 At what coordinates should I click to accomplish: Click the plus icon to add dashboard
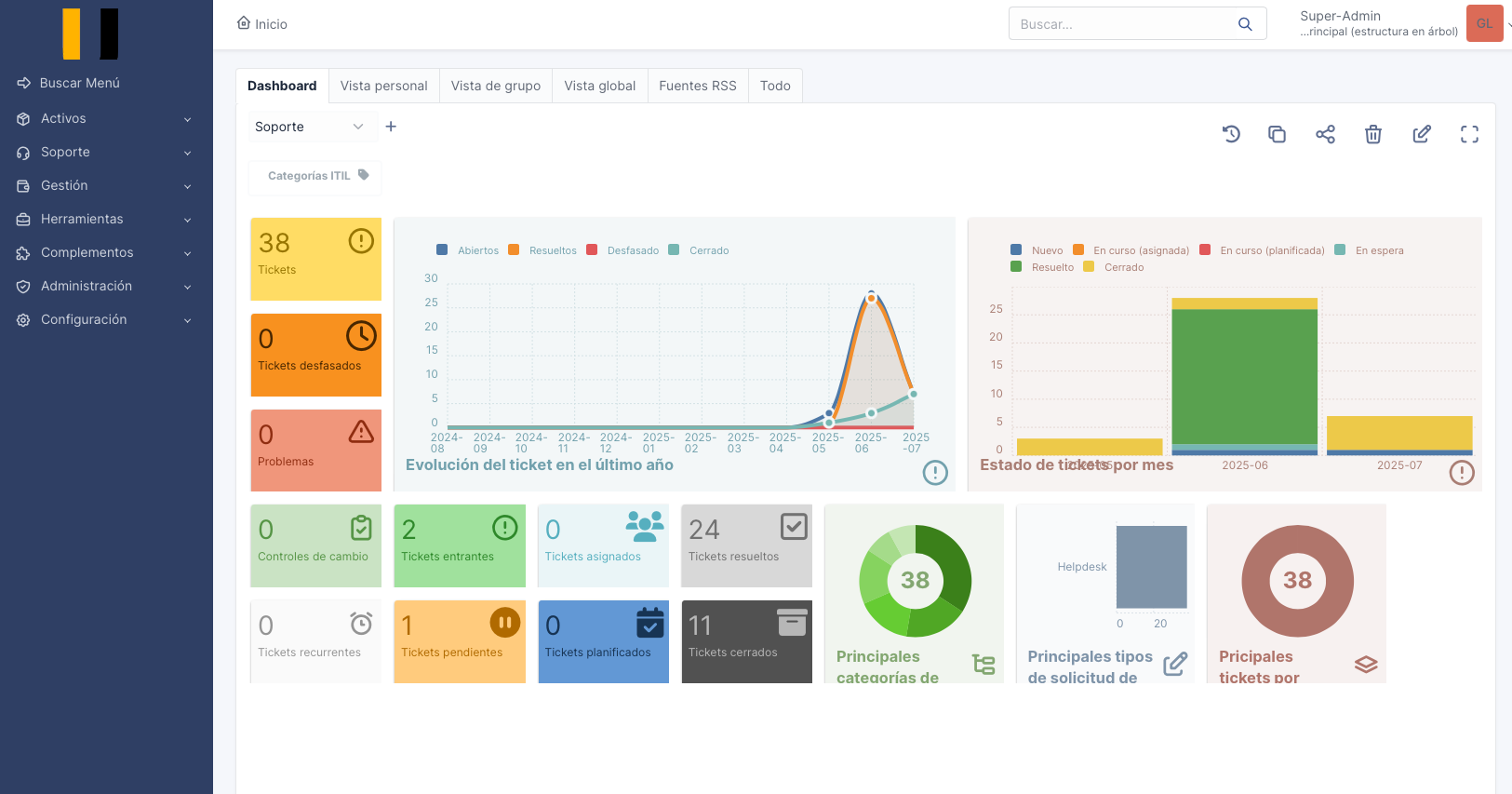391,127
